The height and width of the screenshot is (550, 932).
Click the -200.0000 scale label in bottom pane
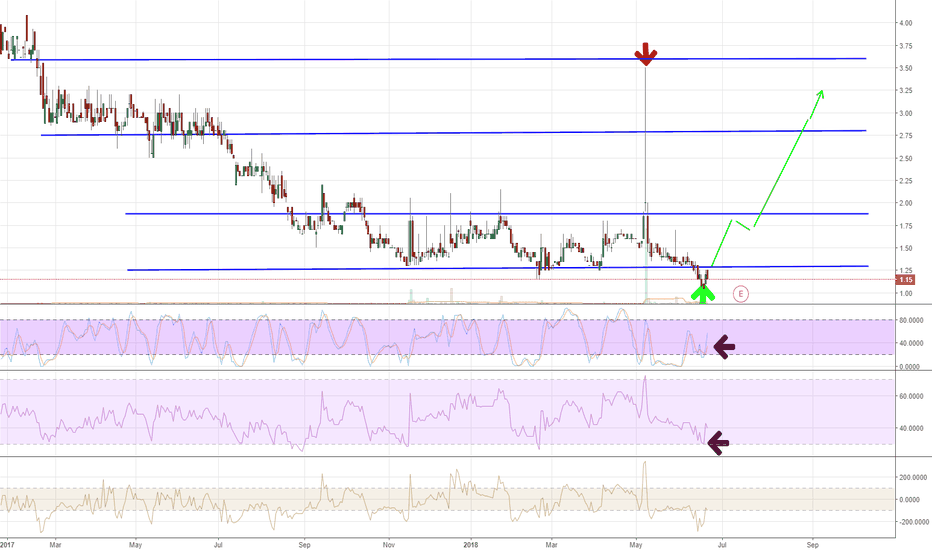pos(912,522)
